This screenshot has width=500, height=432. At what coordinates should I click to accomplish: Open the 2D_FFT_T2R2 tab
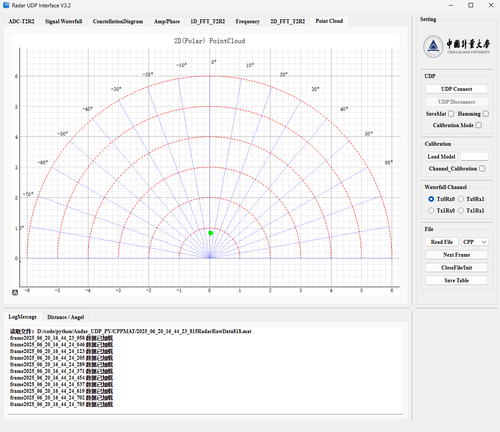pyautogui.click(x=287, y=21)
